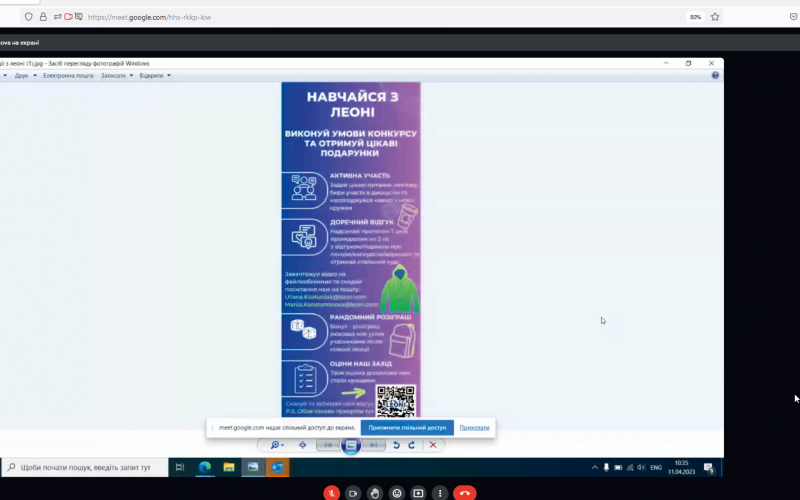This screenshot has height=500, width=800.
Task: Hang up the call with red button
Action: tap(465, 493)
